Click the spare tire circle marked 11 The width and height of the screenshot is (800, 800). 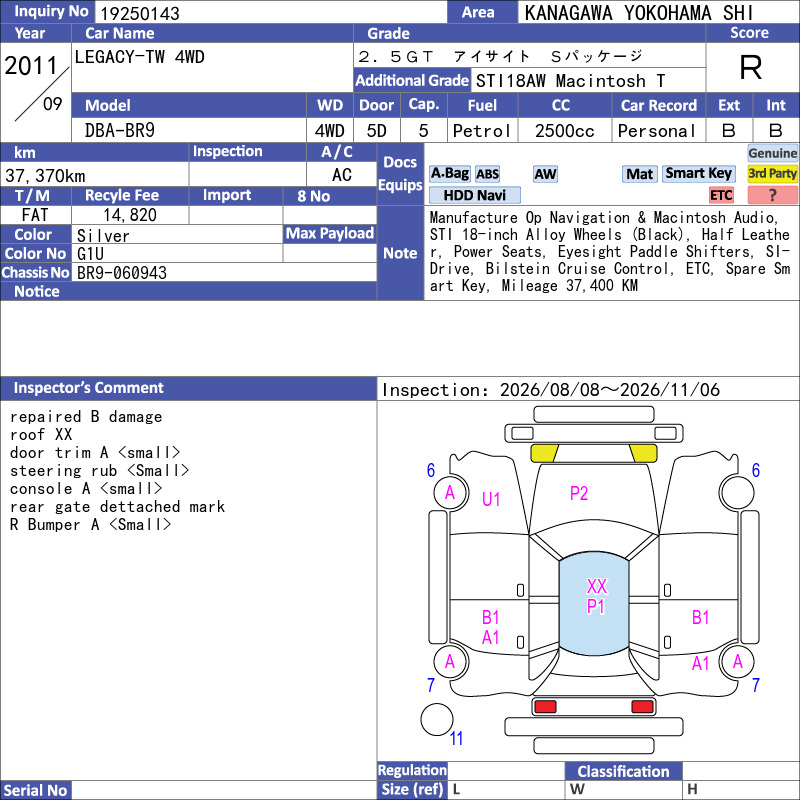click(x=437, y=719)
